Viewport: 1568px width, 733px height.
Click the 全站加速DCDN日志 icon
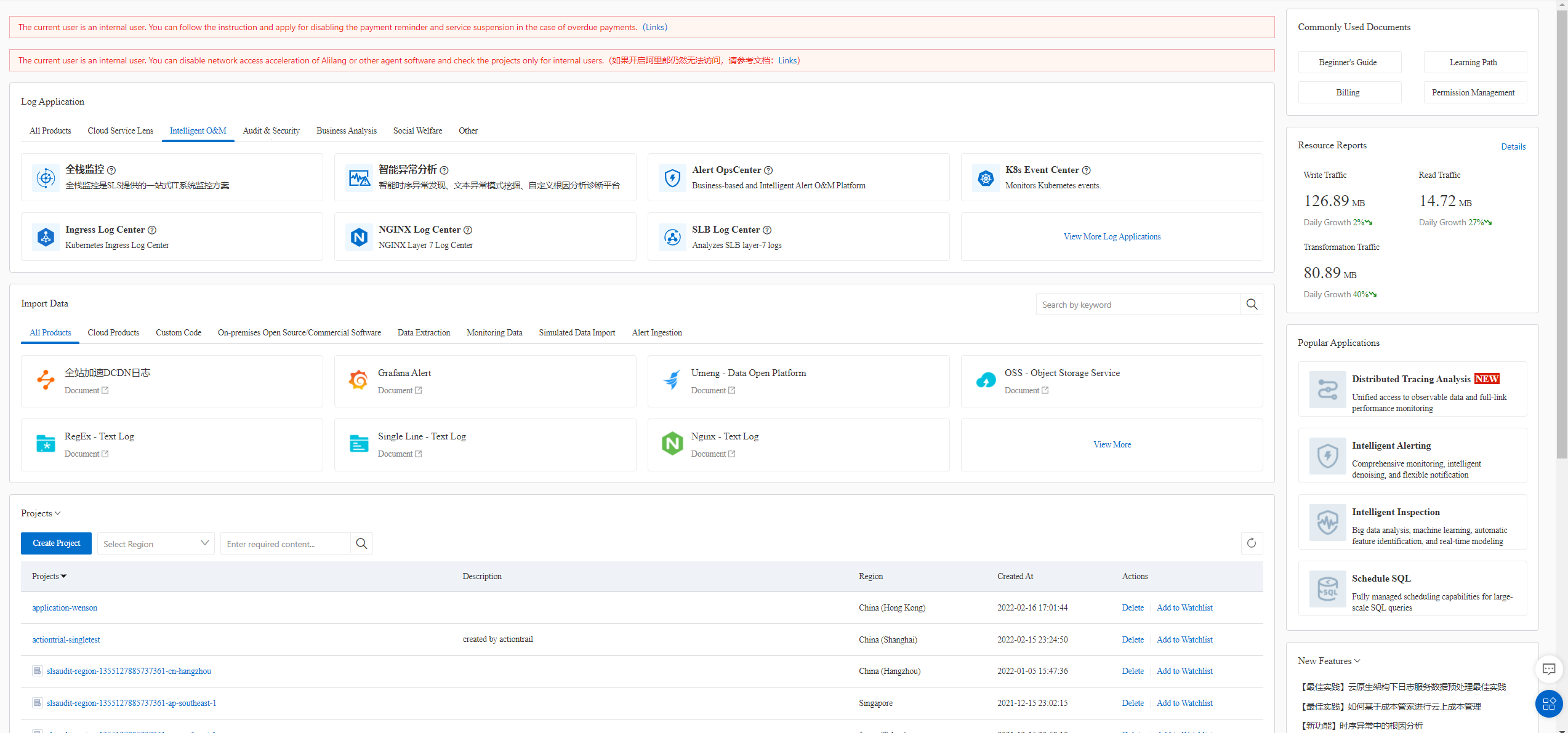[x=46, y=380]
